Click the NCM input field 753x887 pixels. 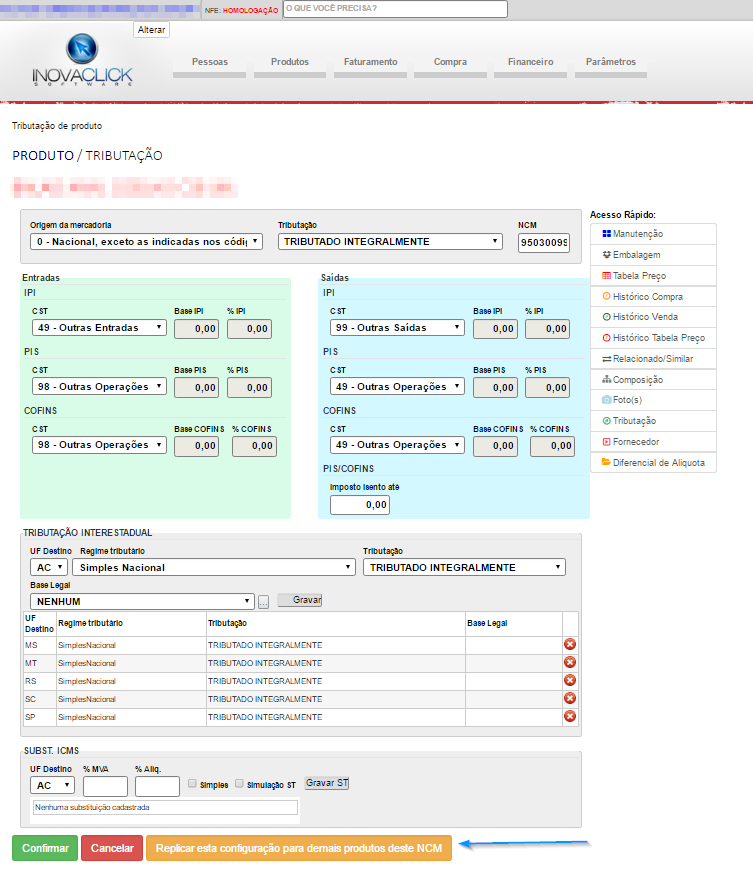pos(543,243)
